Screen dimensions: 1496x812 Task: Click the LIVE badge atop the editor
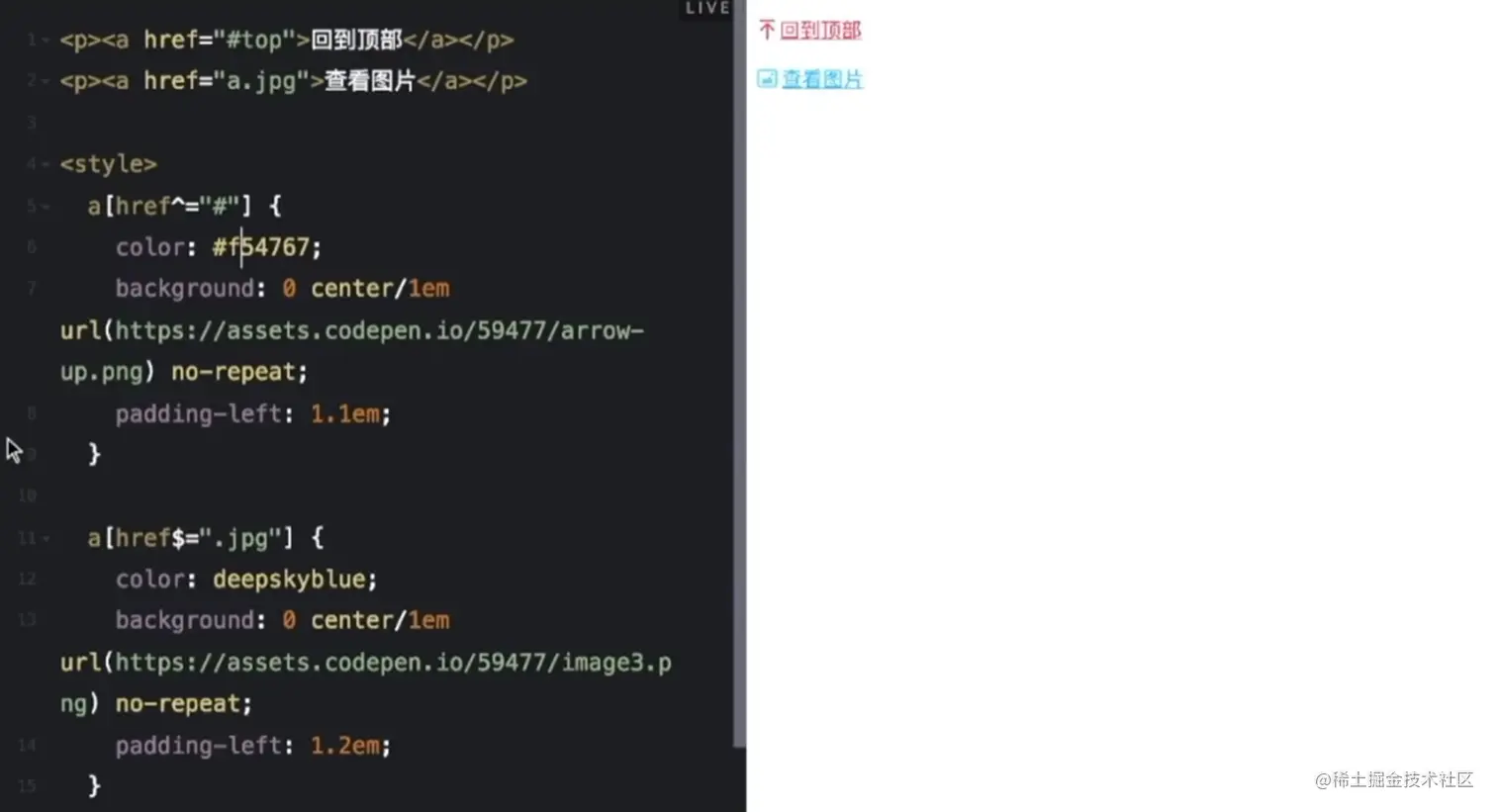(x=707, y=8)
